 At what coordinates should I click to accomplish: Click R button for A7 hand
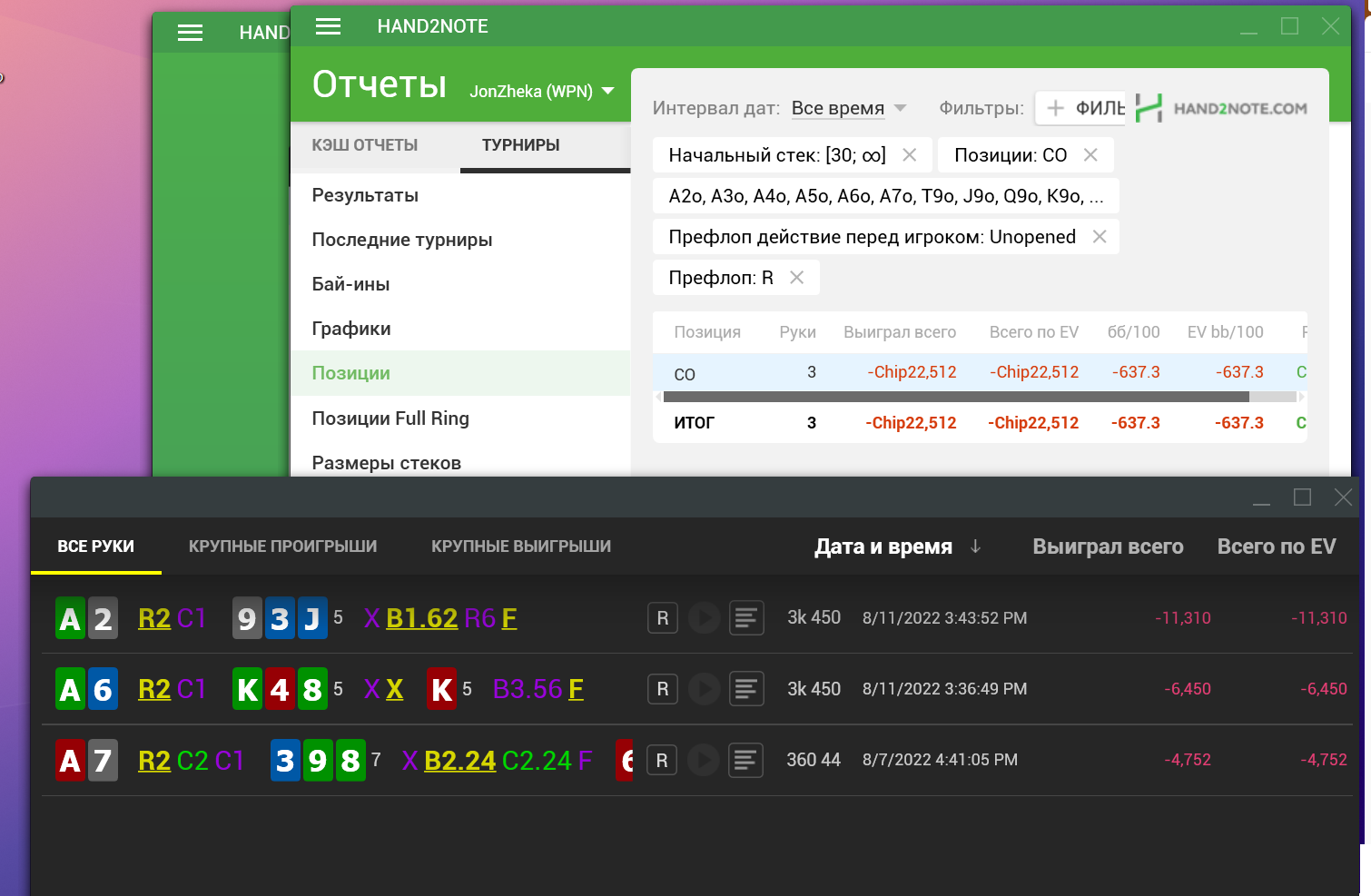[x=662, y=760]
